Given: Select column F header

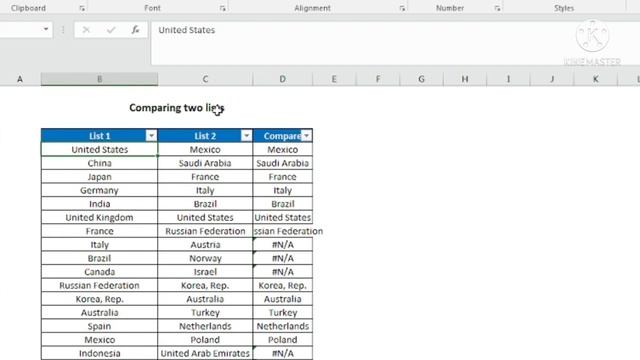Looking at the screenshot, I should (378, 79).
